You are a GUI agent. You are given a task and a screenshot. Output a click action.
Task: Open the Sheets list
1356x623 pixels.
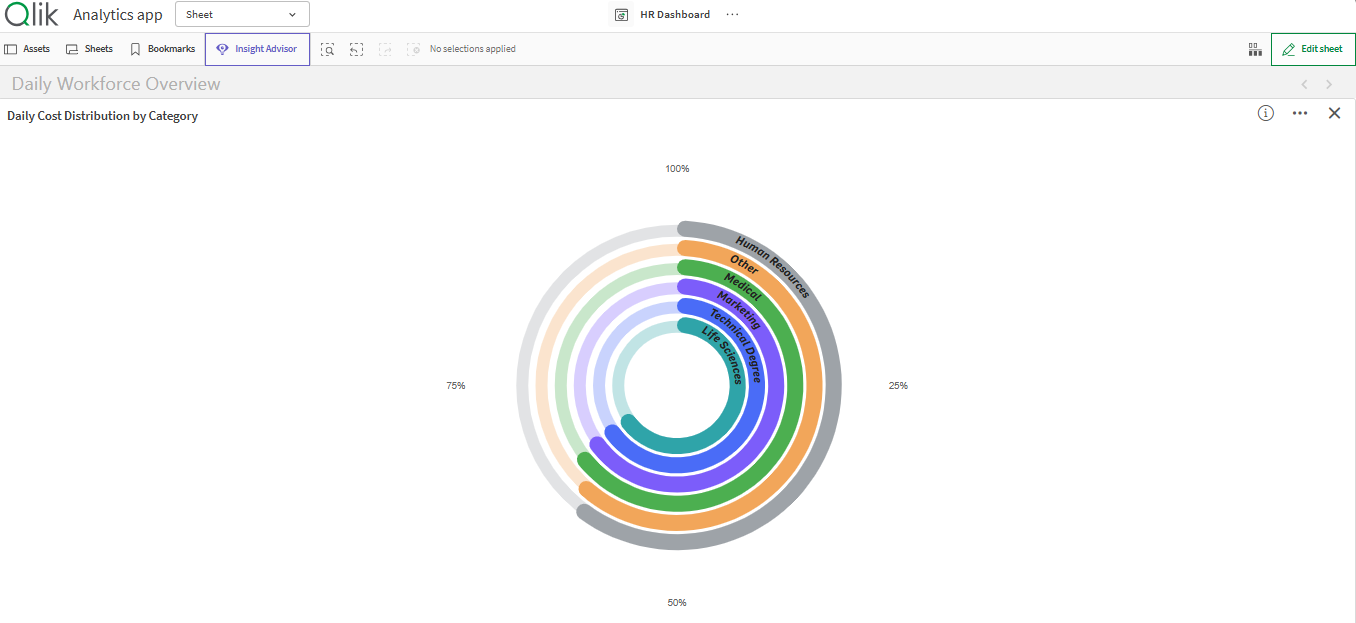coord(89,49)
